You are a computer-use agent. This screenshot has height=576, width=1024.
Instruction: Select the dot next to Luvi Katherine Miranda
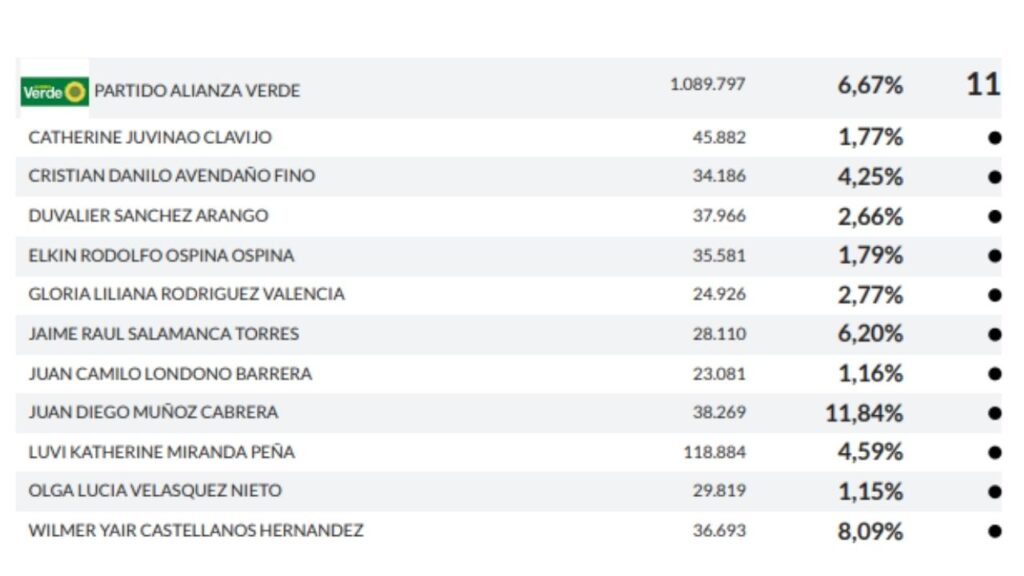994,452
